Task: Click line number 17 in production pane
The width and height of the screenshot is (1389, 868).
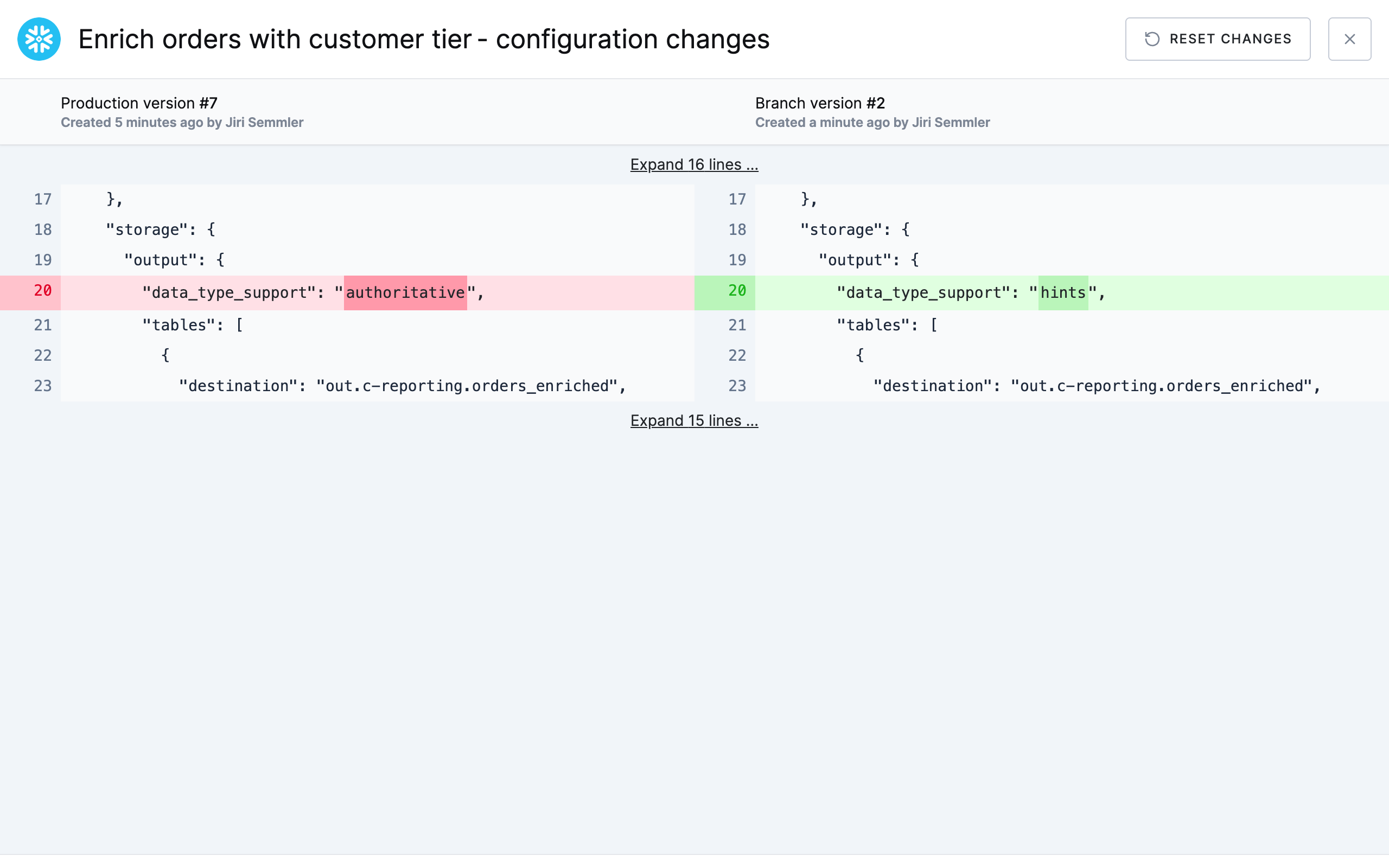Action: click(42, 199)
